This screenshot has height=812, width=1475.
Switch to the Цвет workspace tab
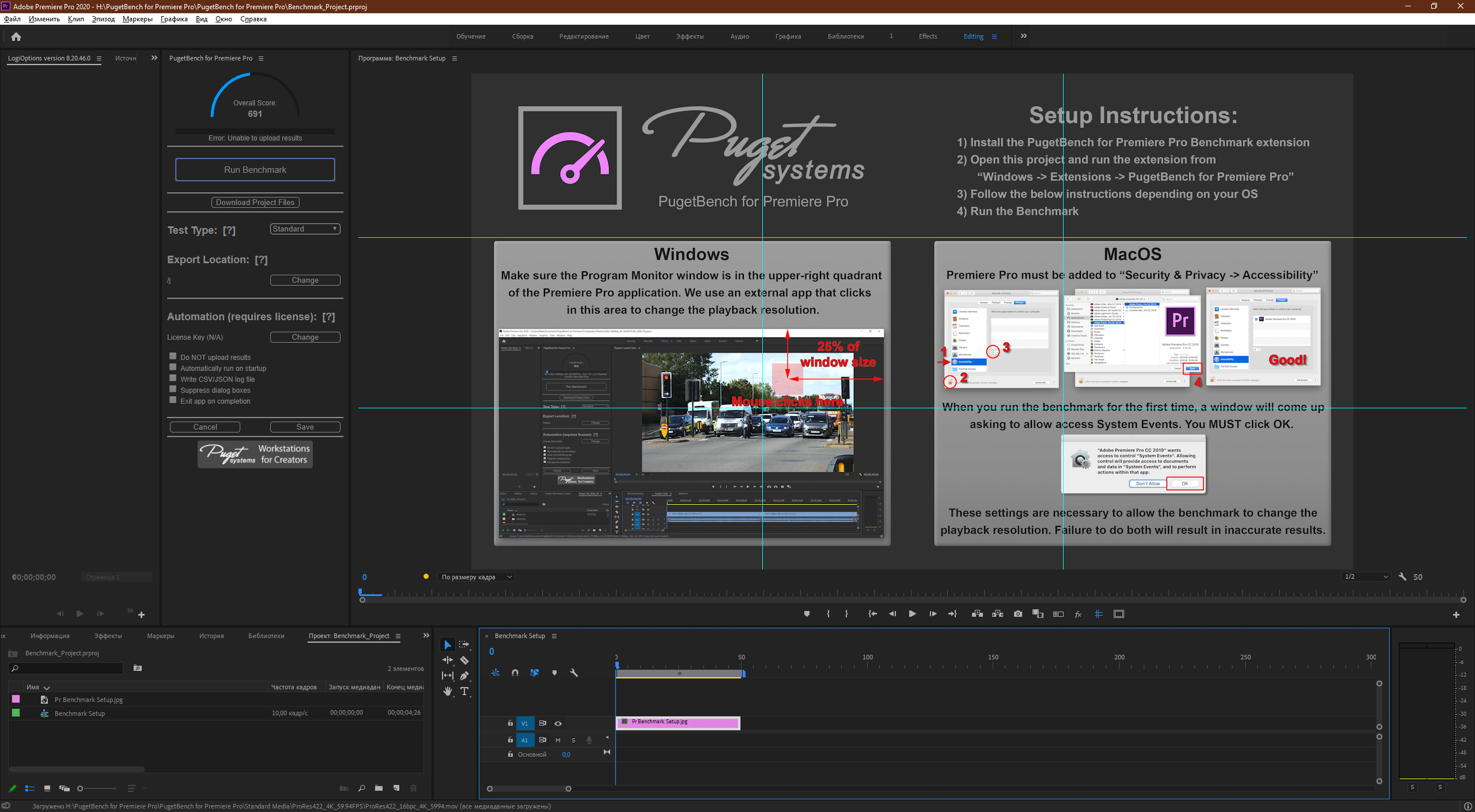642,36
